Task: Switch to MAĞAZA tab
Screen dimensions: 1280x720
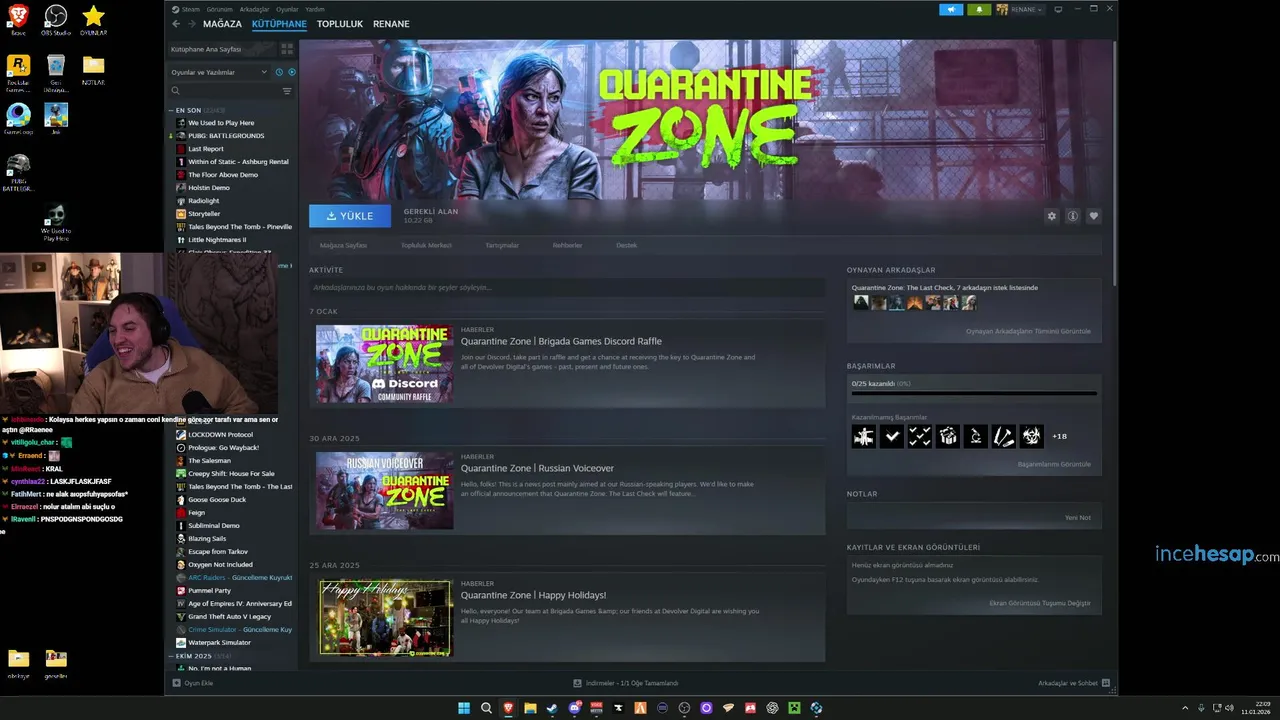Action: pyautogui.click(x=222, y=24)
